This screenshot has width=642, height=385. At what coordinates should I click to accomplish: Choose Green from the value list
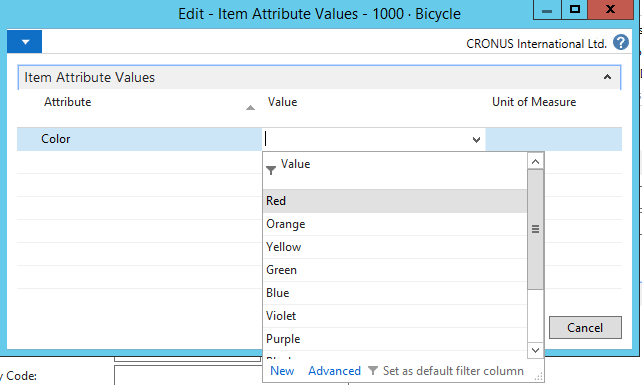tap(395, 270)
